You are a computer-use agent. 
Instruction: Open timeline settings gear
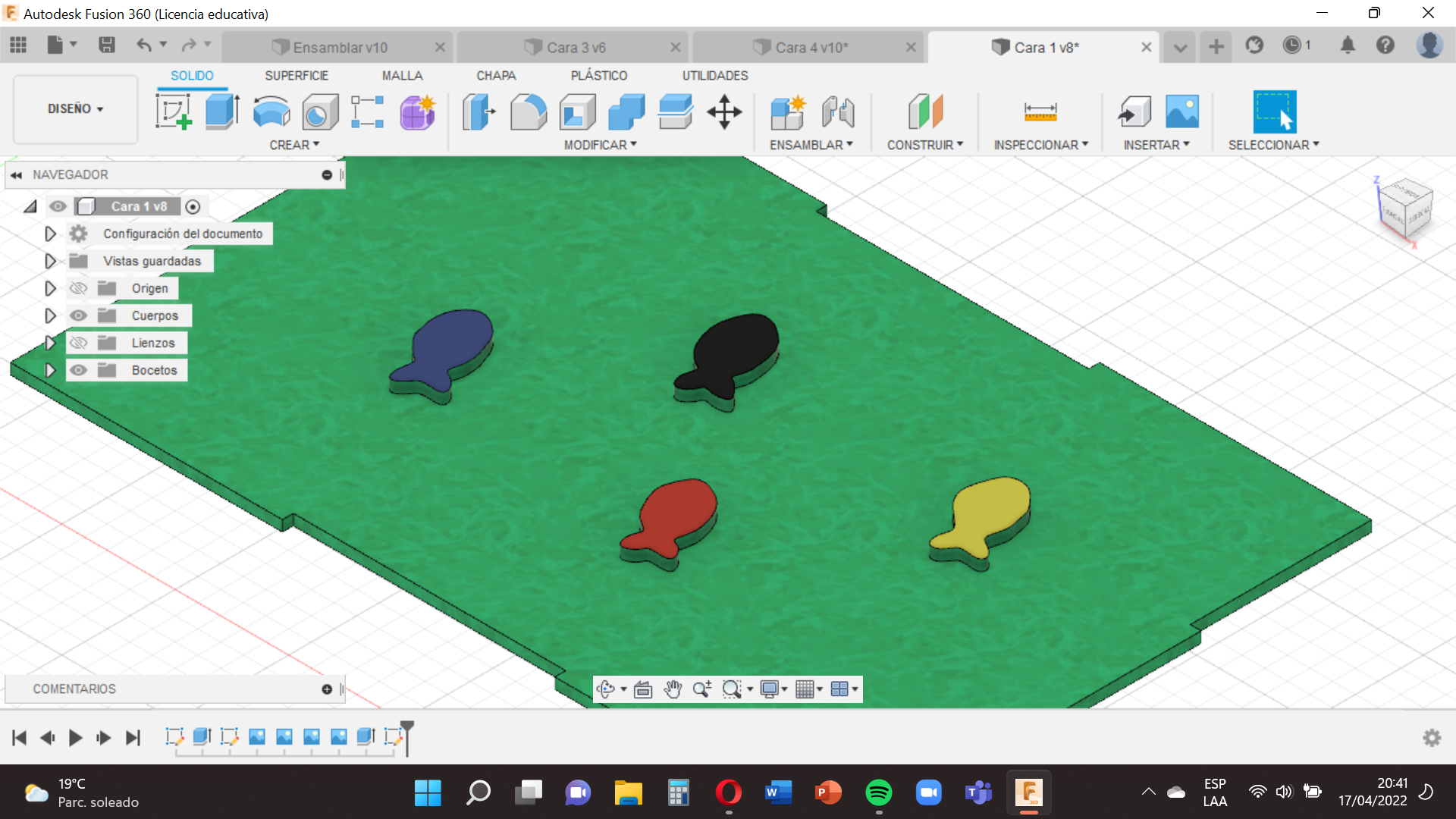tap(1432, 738)
